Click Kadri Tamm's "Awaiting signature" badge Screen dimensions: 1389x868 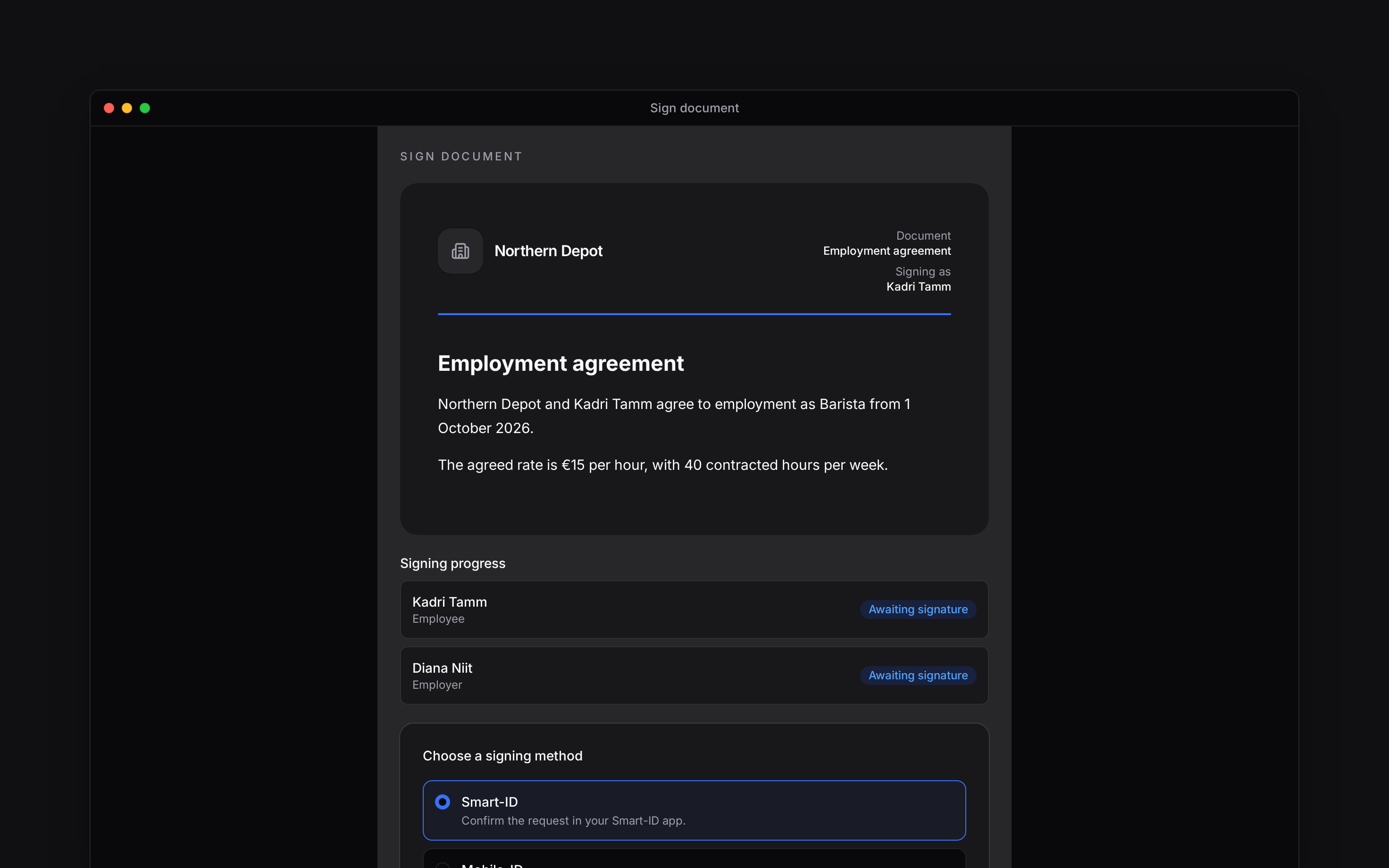coord(918,609)
